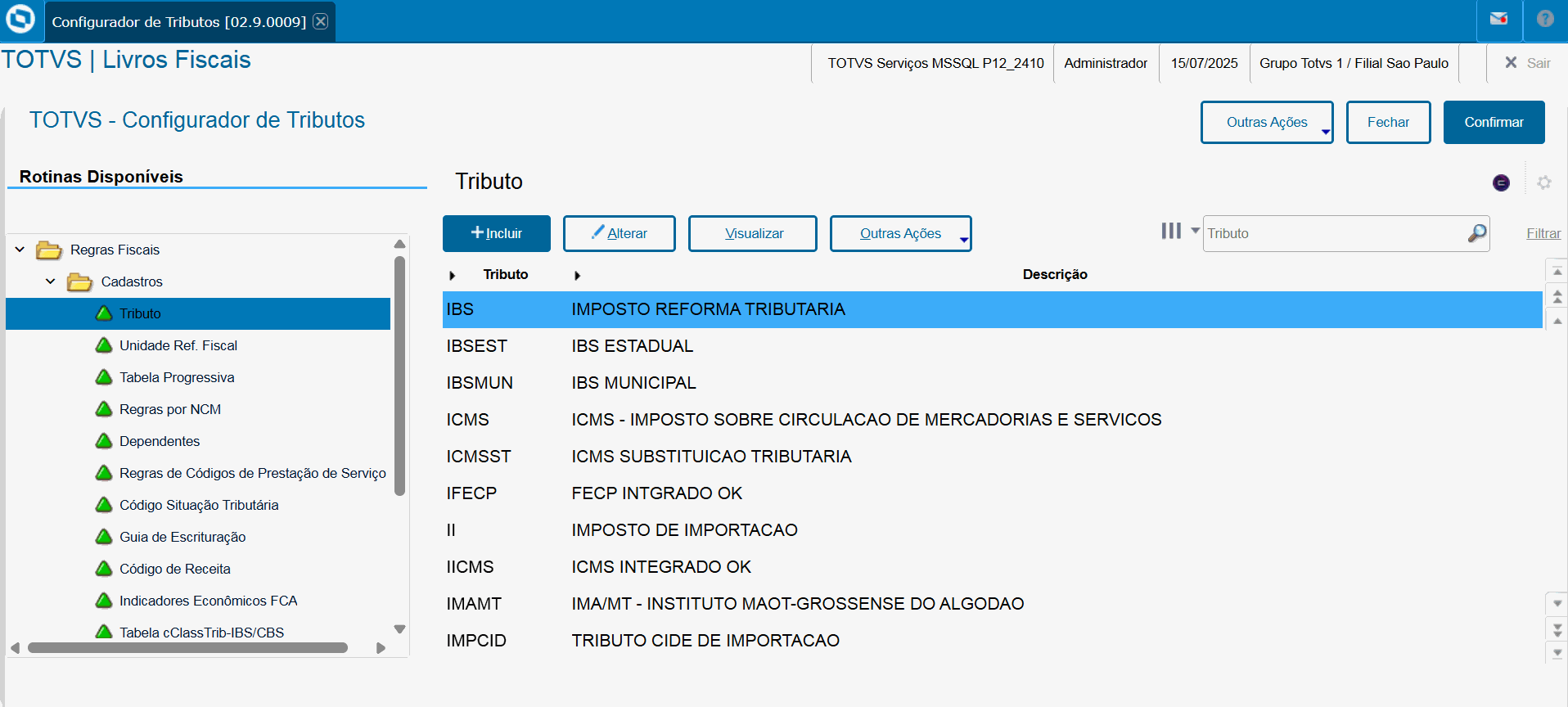
Task: Select the IBS tributo row
Action: click(x=992, y=309)
